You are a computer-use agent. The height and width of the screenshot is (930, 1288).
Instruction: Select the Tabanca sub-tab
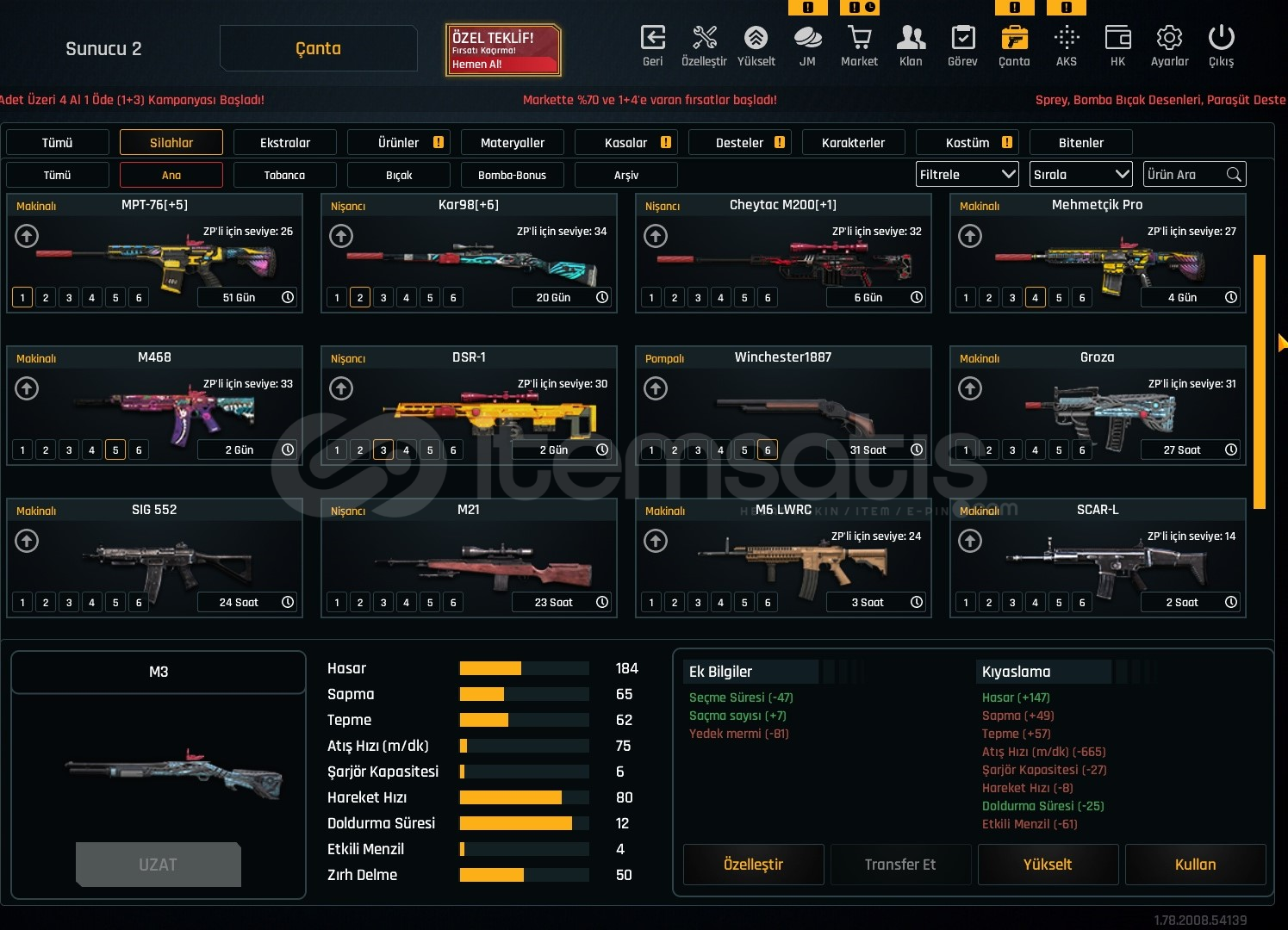(285, 175)
